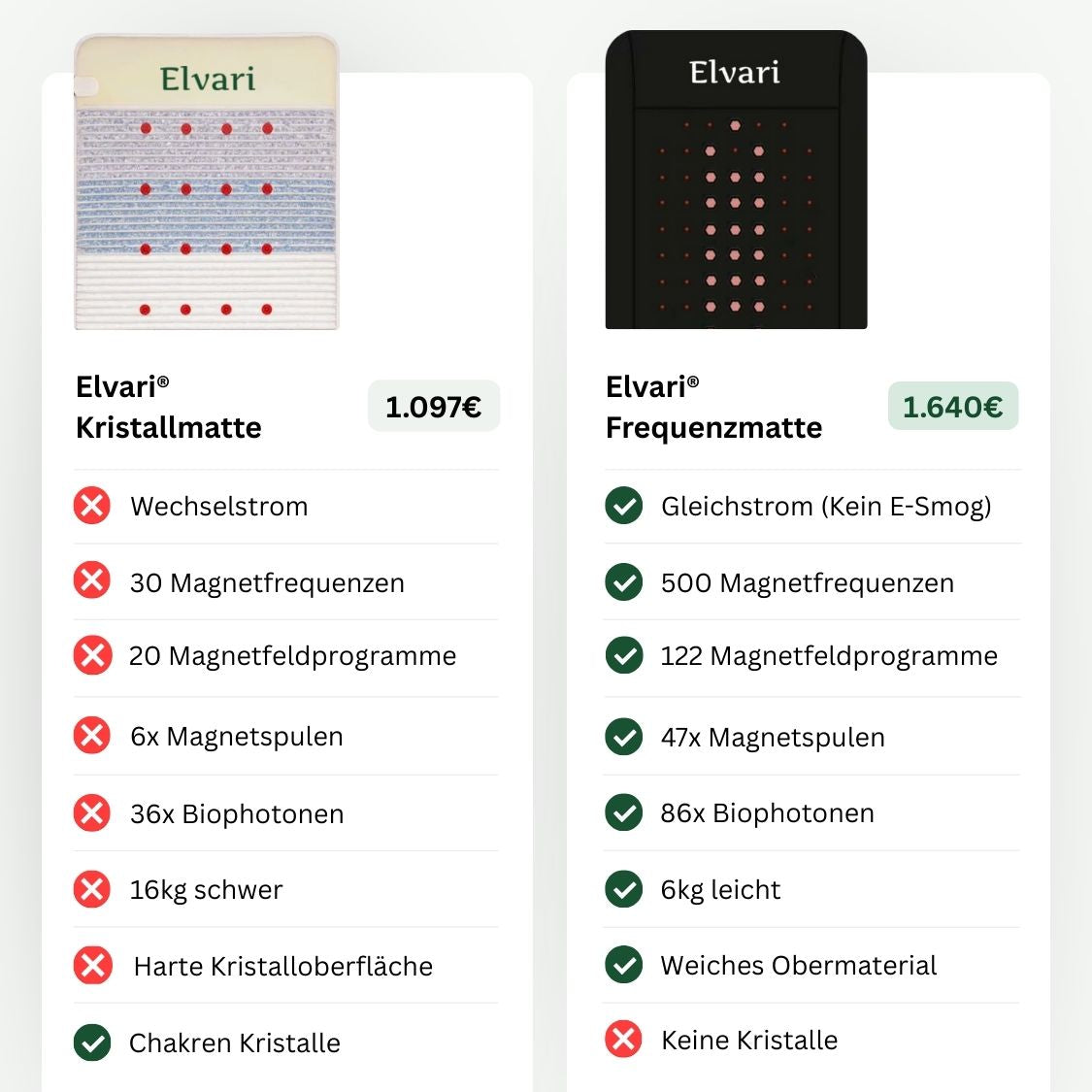Click the X icon next to Harte Kristalloberfläche
The width and height of the screenshot is (1092, 1092).
tap(91, 965)
